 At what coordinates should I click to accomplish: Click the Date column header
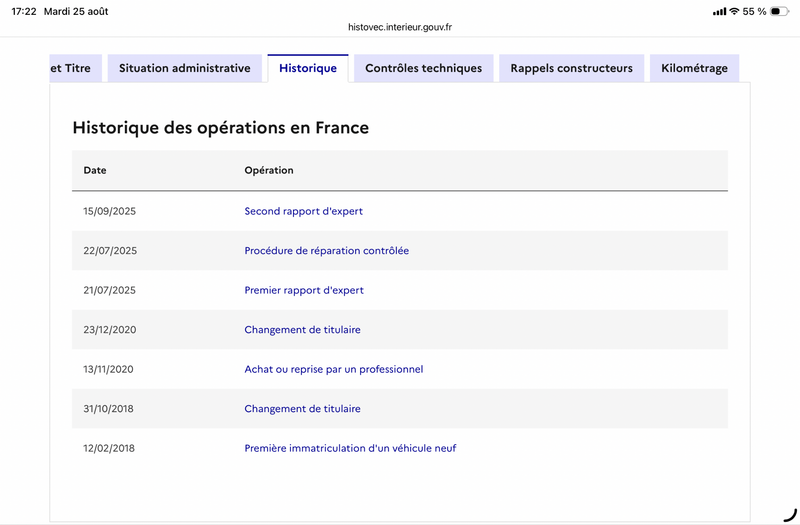[x=95, y=170]
